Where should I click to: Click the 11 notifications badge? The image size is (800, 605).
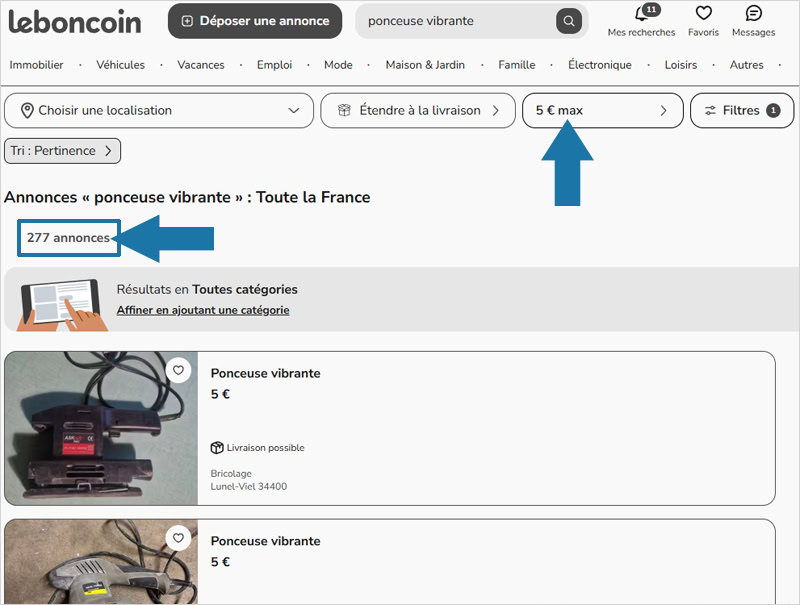652,9
